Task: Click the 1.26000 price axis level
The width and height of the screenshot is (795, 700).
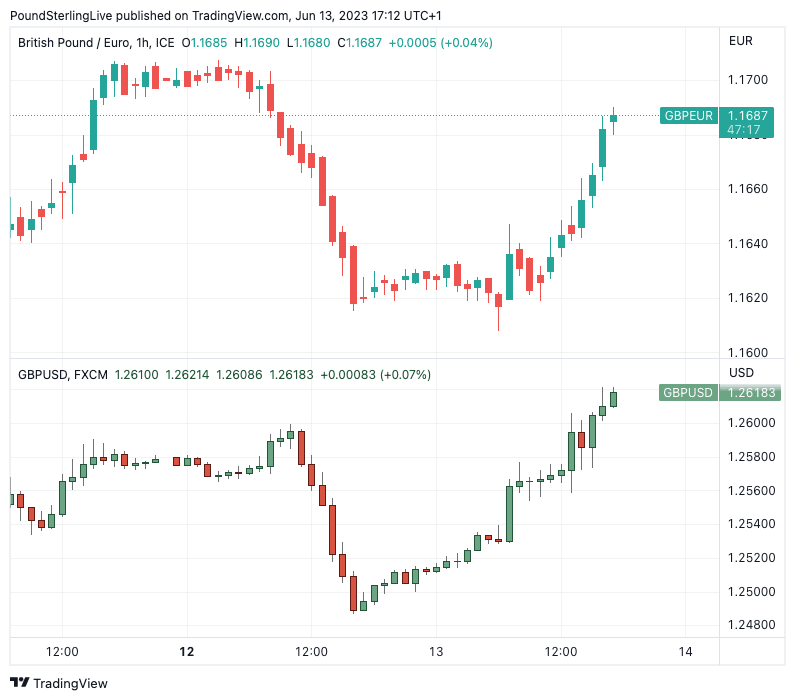Action: 750,423
